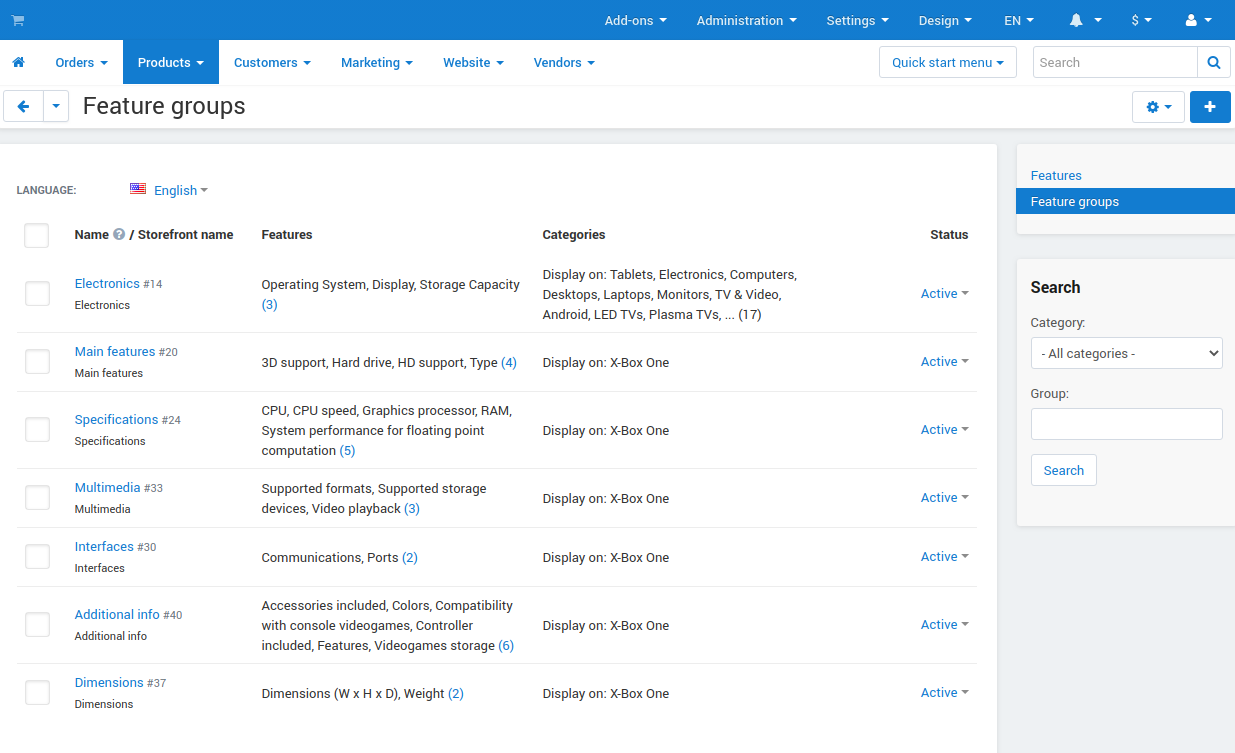Open Interfaces Active status dropdown

pyautogui.click(x=944, y=556)
